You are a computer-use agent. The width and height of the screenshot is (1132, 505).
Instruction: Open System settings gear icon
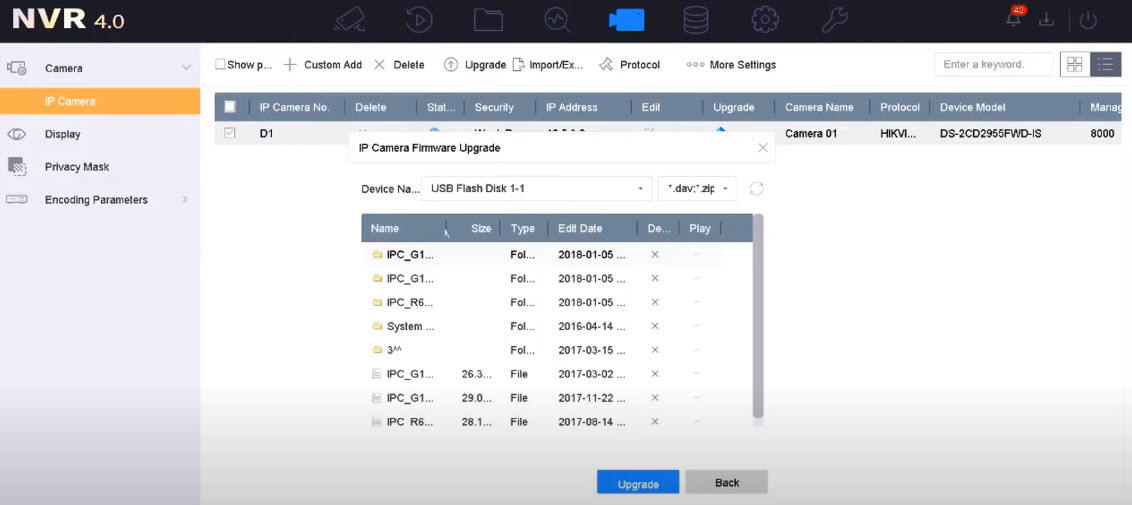coord(765,20)
